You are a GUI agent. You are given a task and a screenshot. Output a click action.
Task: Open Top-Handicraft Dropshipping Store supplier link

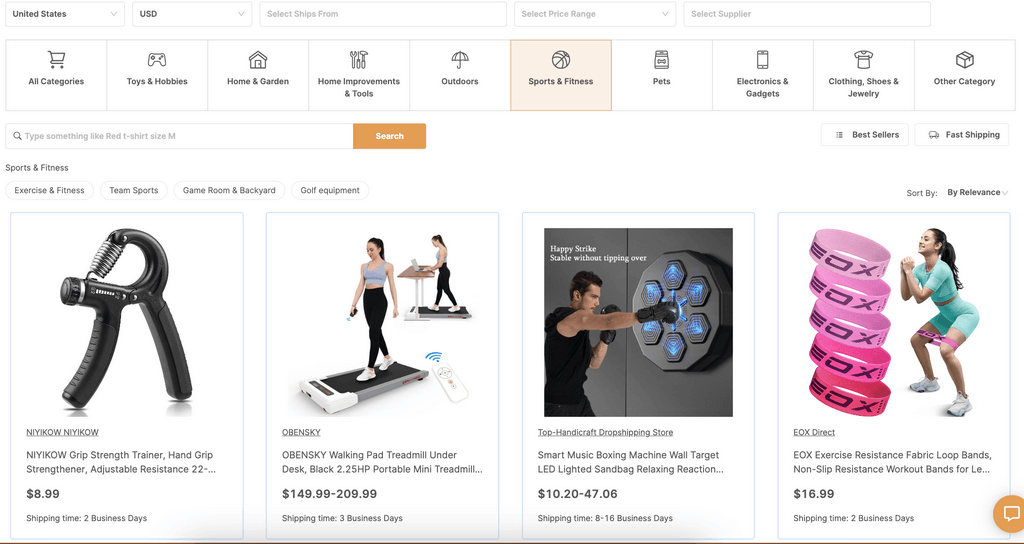pos(605,432)
